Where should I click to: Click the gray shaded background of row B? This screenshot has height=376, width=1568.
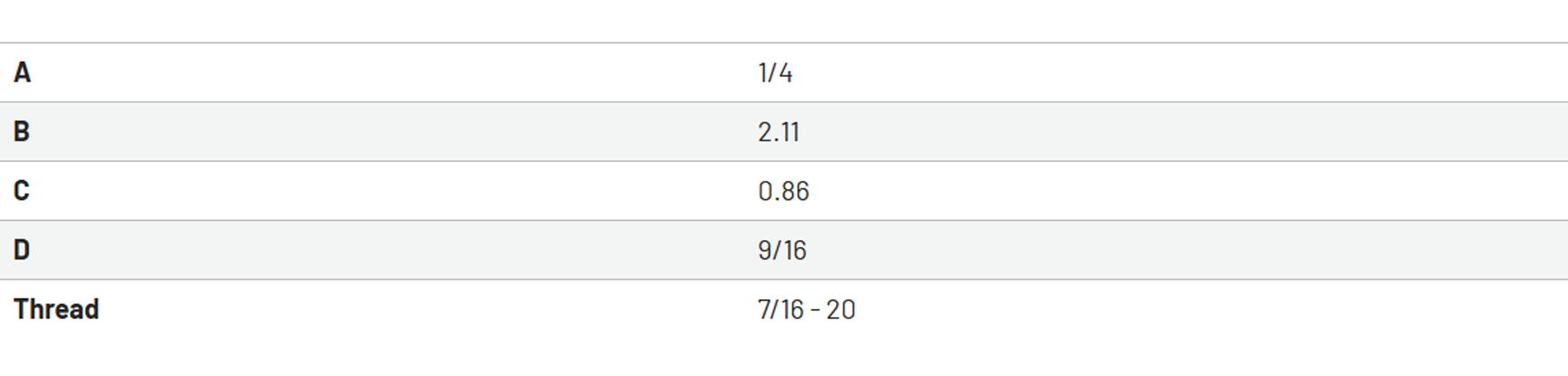tap(1165, 132)
